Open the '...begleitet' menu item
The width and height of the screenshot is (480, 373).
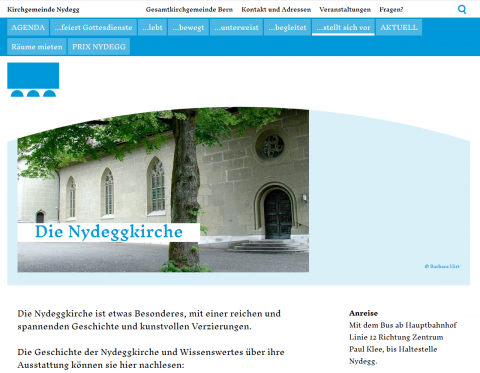287,27
